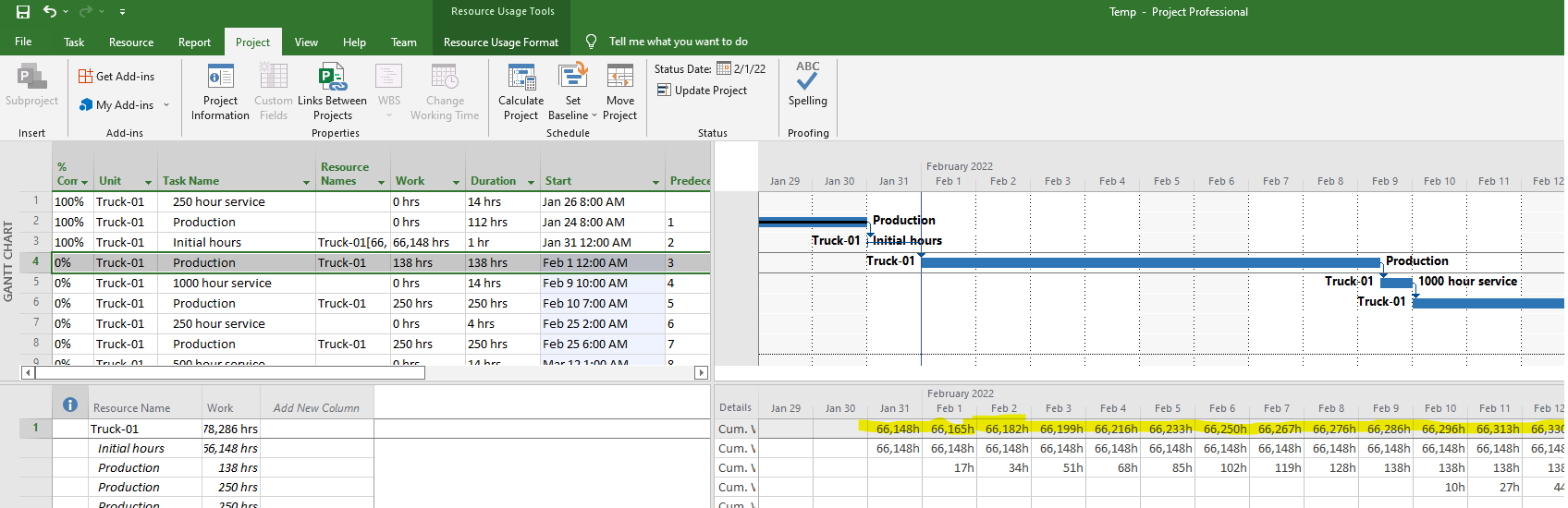Viewport: 1568px width, 508px height.
Task: Click the Save icon in title bar
Action: [x=23, y=12]
